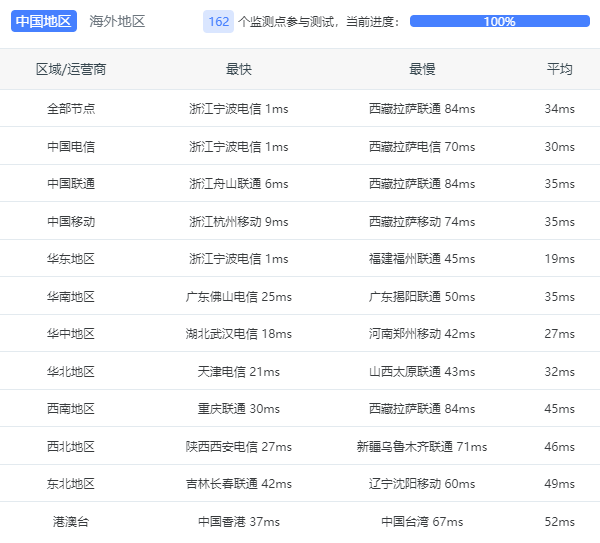Viewport: 600px width, 543px height.
Task: Click 西藏拉萨联通 84ms in 西南地区 row
Action: point(422,409)
